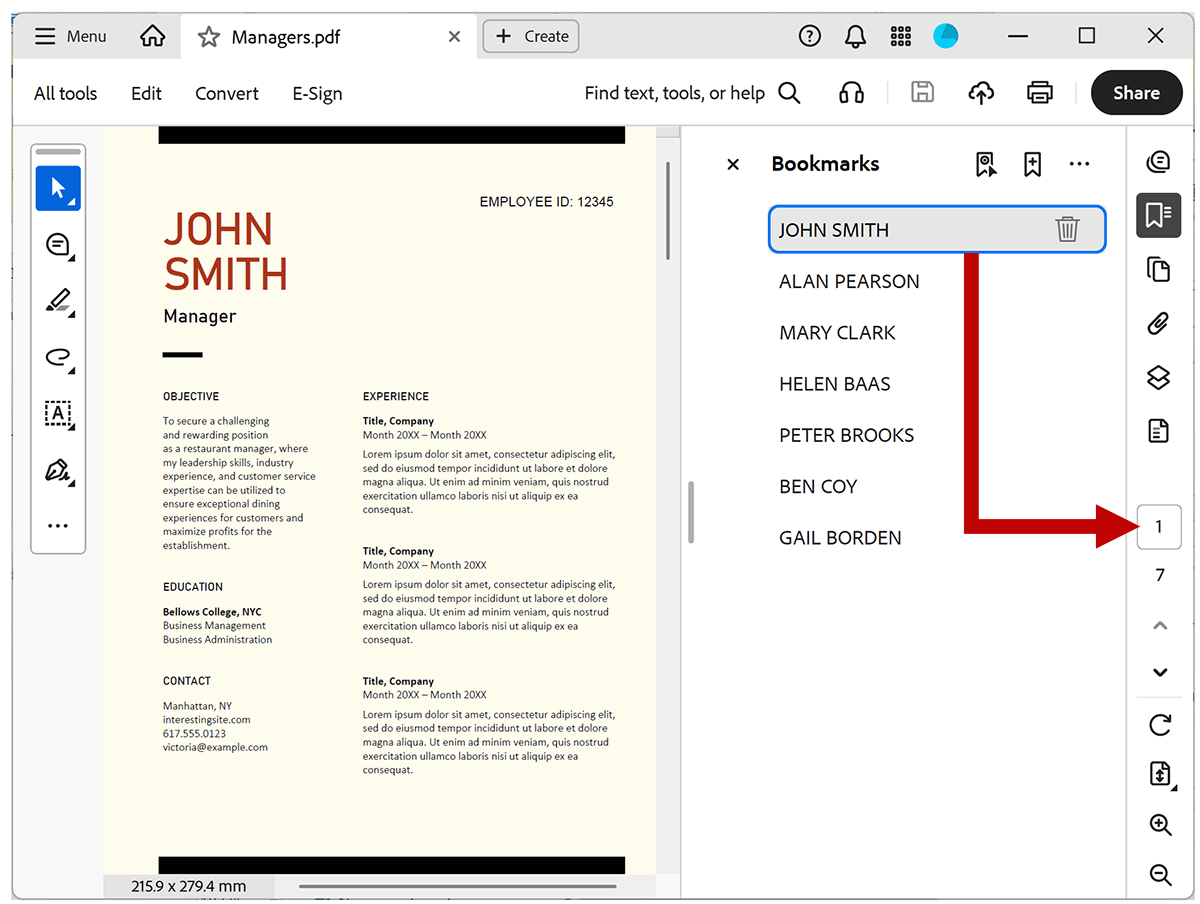Open the page thumbnails panel
Image resolution: width=1200 pixels, height=904 pixels.
tap(1159, 269)
